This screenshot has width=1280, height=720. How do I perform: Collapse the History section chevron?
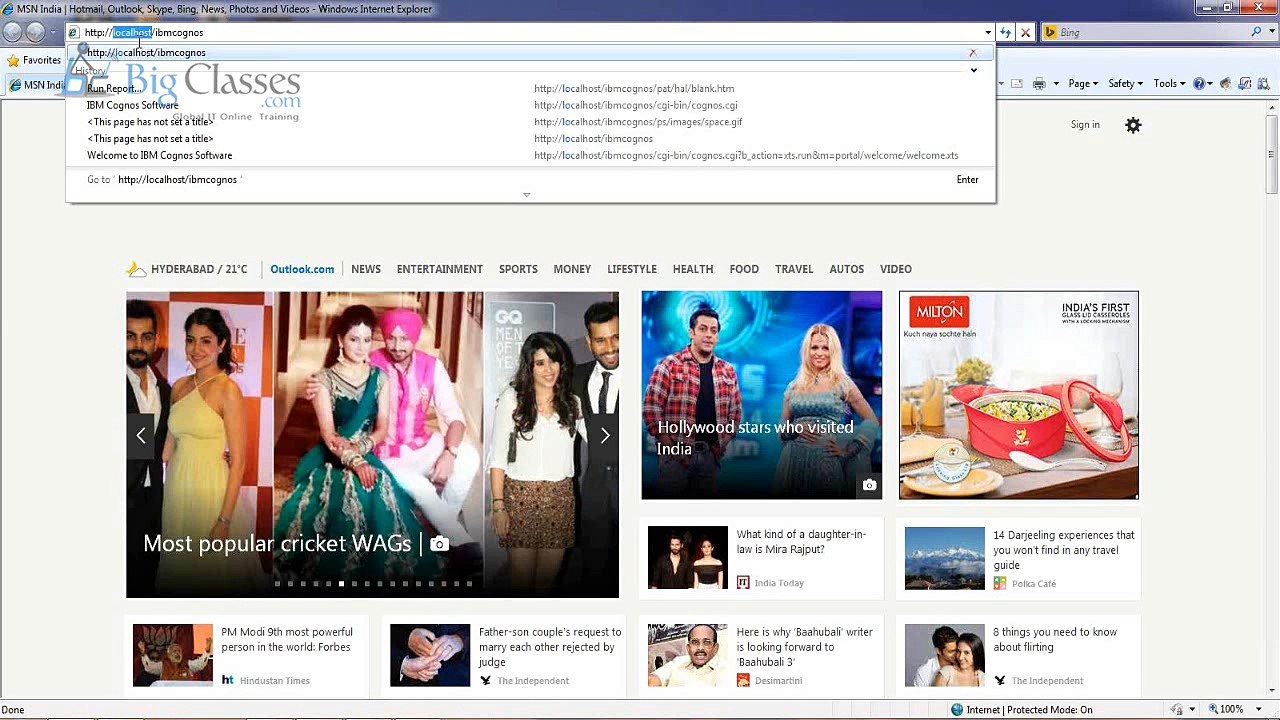973,70
